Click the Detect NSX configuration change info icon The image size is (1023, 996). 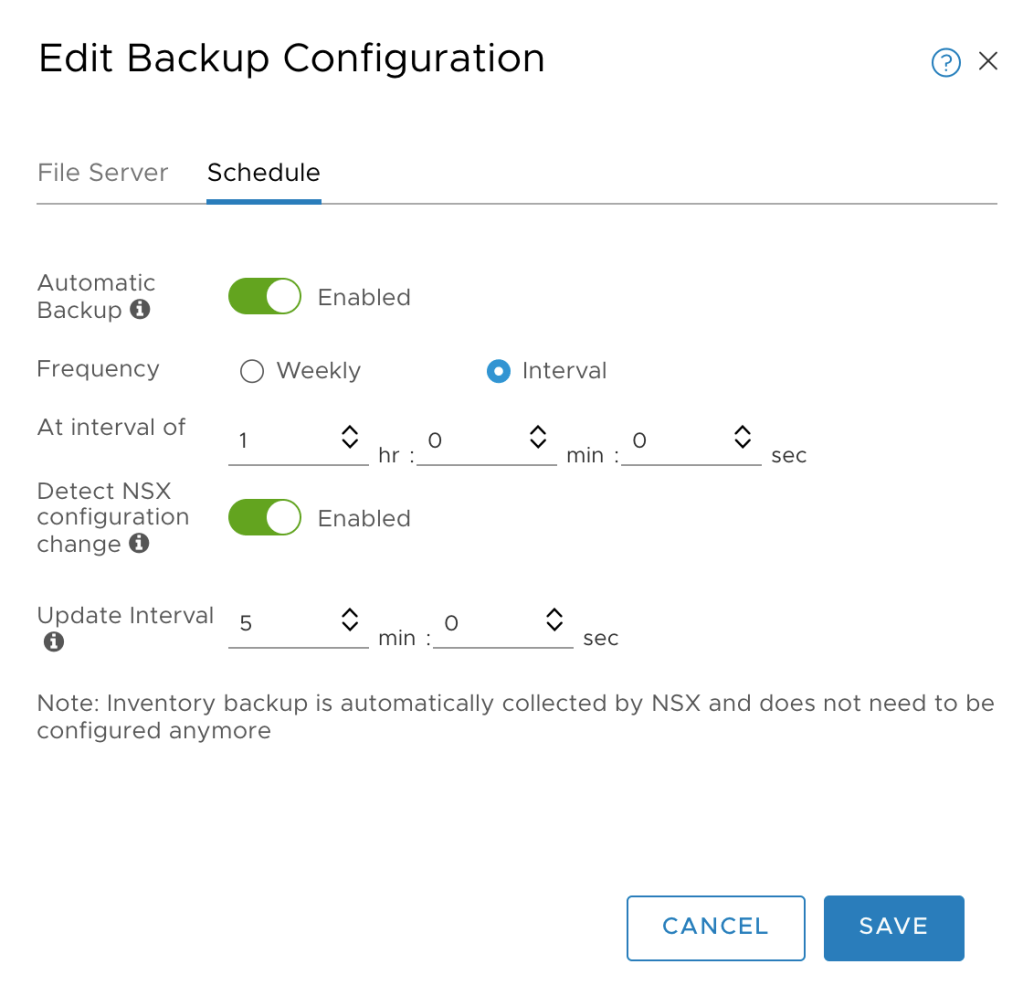[x=140, y=544]
